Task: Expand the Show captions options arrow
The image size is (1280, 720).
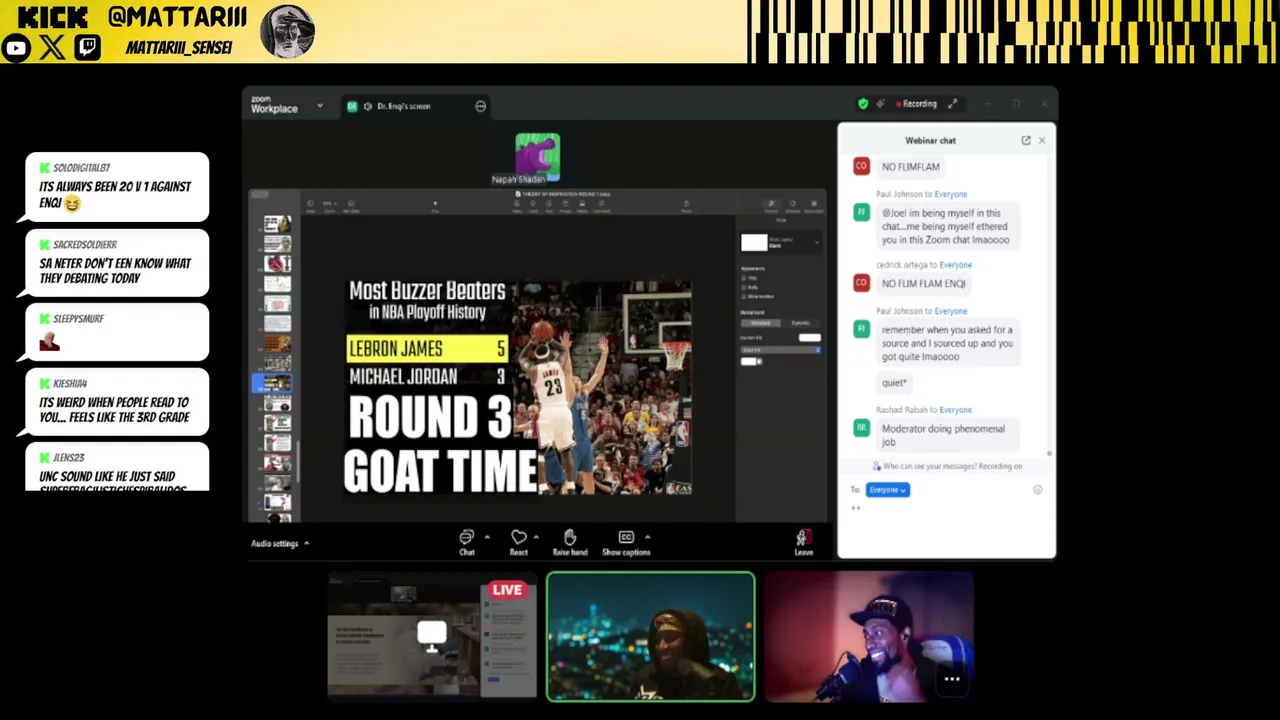Action: click(x=647, y=537)
